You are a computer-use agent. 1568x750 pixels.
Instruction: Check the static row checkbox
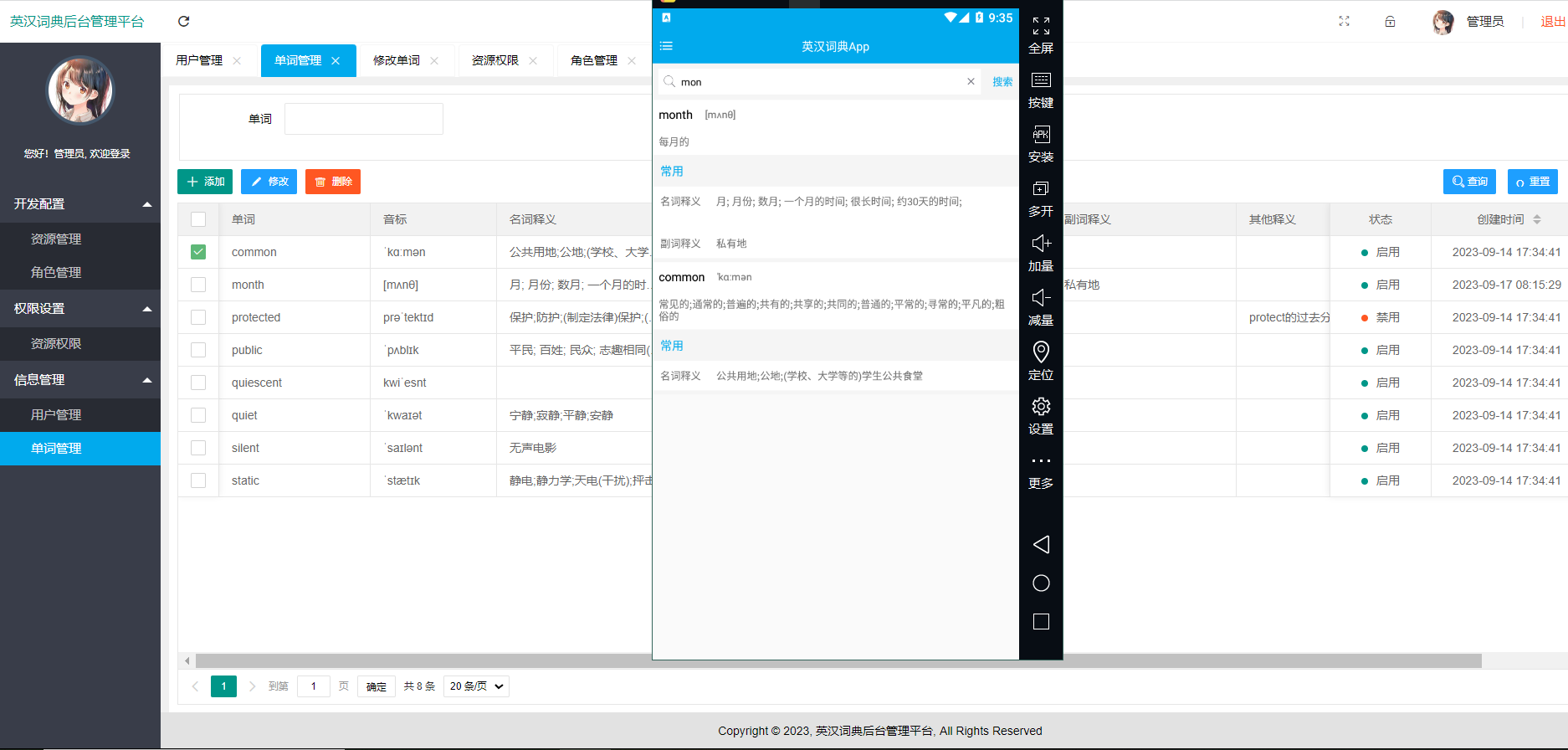(x=198, y=480)
